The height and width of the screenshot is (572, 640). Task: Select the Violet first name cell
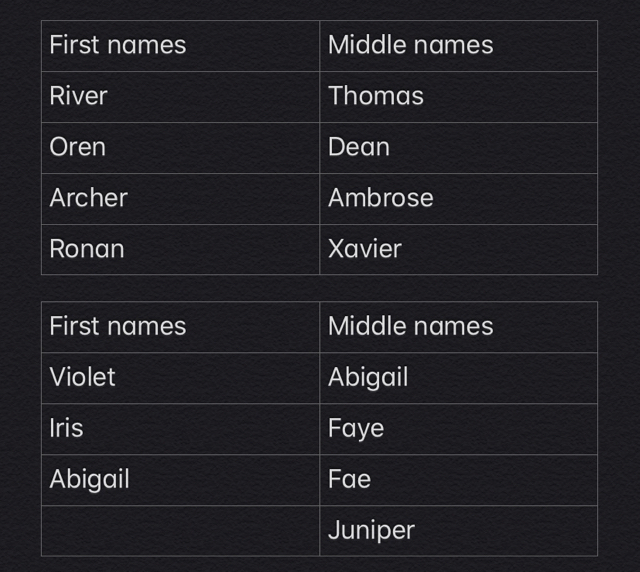(180, 378)
